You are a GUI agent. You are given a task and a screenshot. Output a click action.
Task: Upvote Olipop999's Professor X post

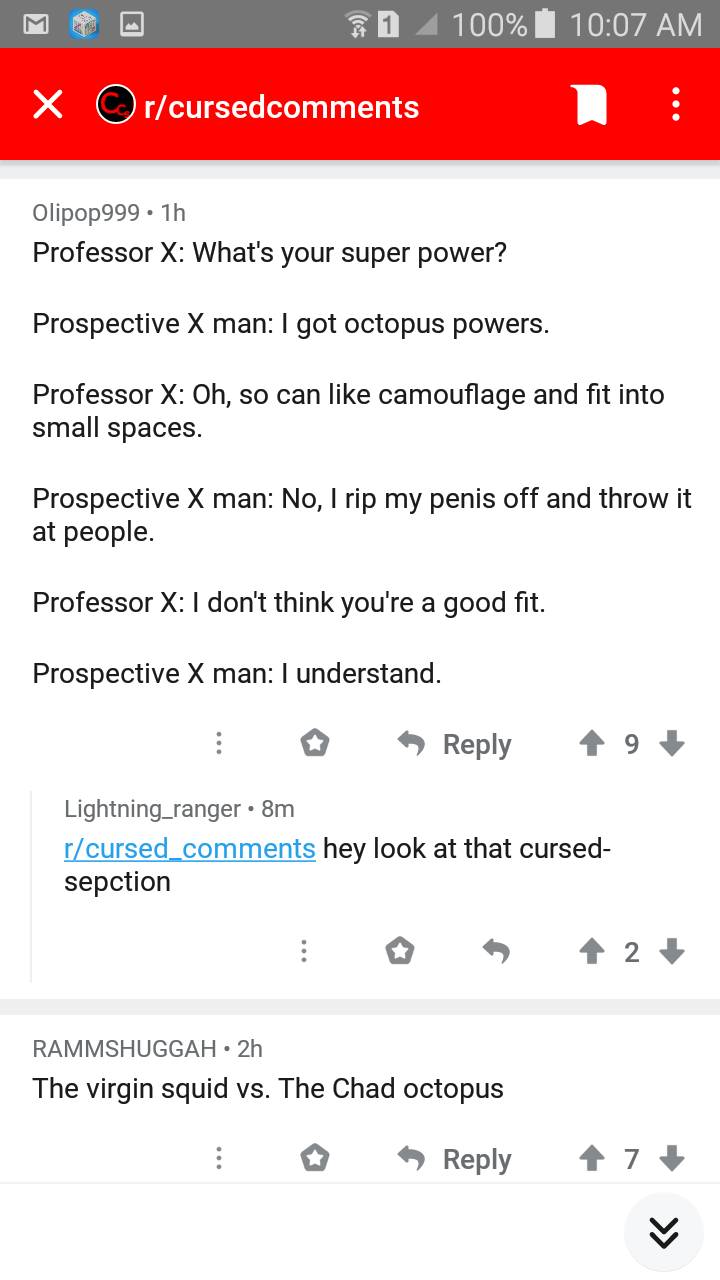pos(591,743)
